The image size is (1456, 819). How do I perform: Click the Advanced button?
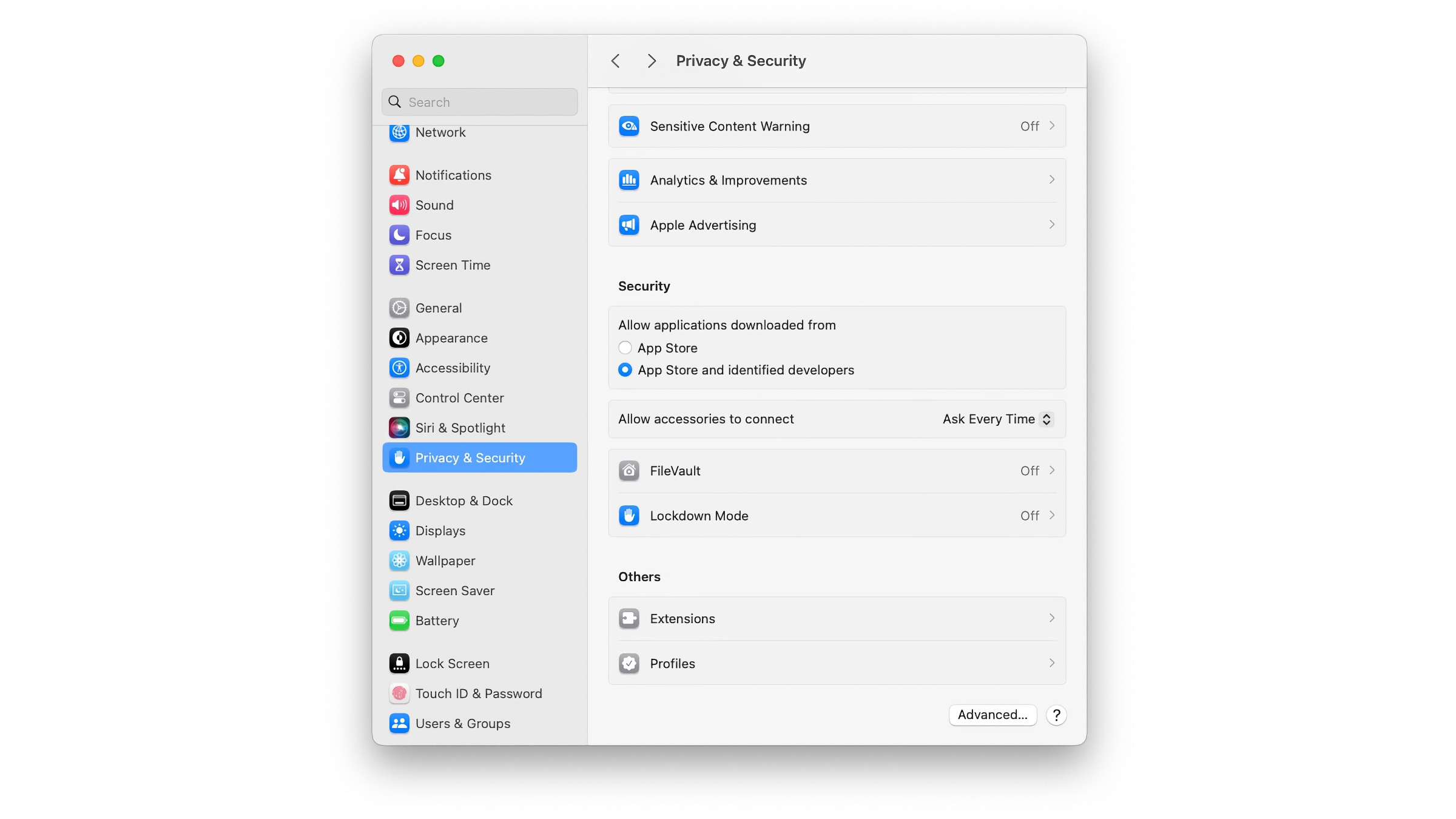pos(993,715)
